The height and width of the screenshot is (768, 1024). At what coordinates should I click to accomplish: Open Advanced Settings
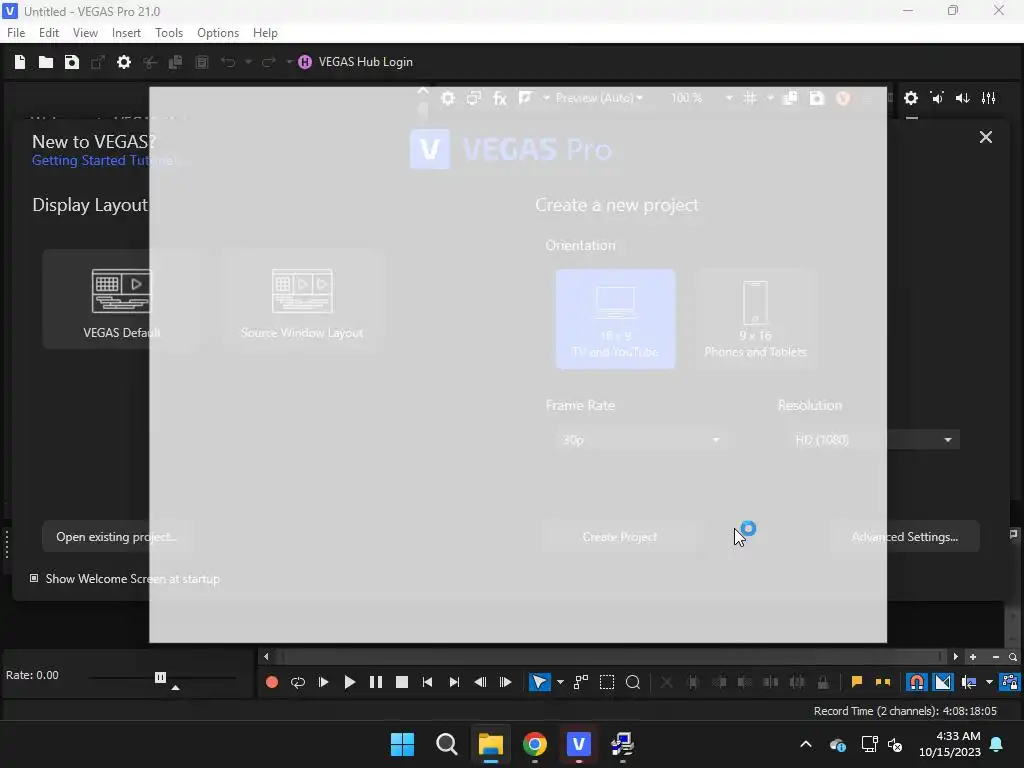tap(904, 537)
